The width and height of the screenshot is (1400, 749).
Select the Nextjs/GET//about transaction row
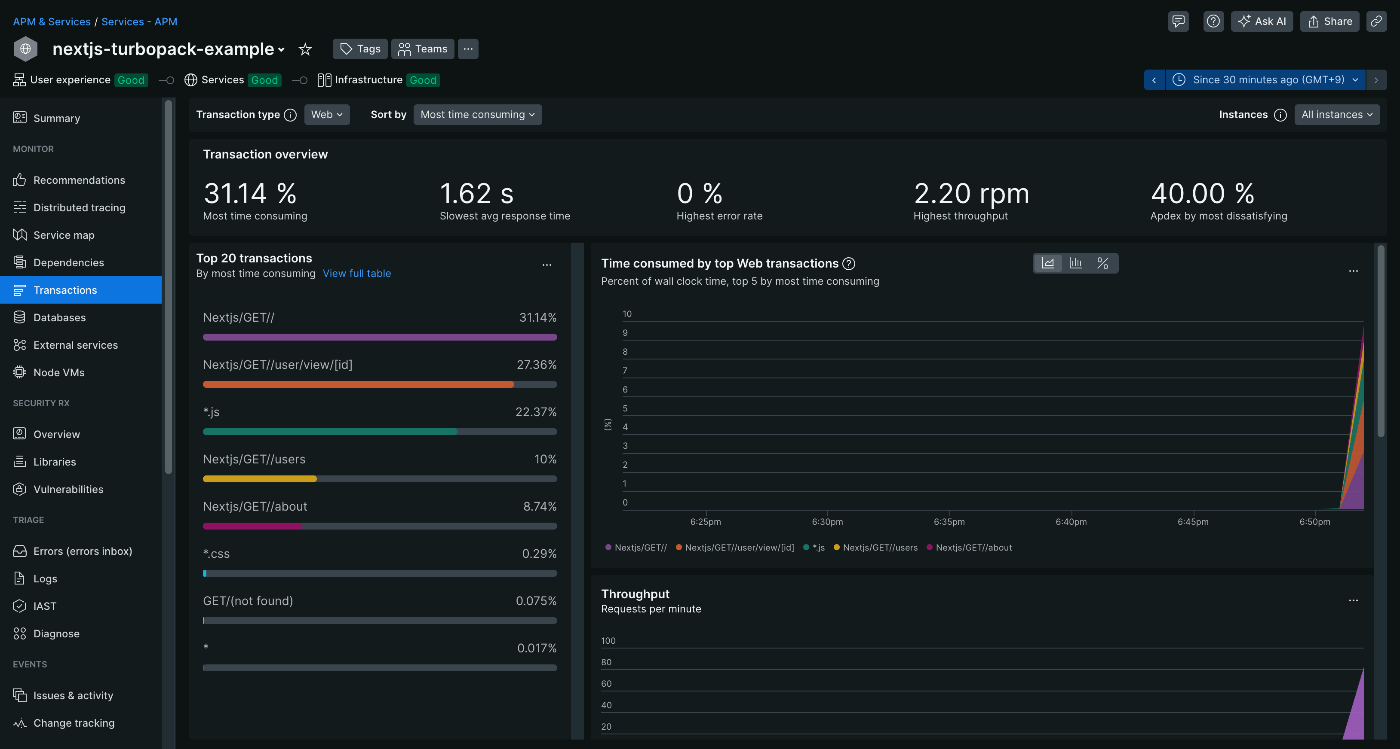click(x=380, y=515)
